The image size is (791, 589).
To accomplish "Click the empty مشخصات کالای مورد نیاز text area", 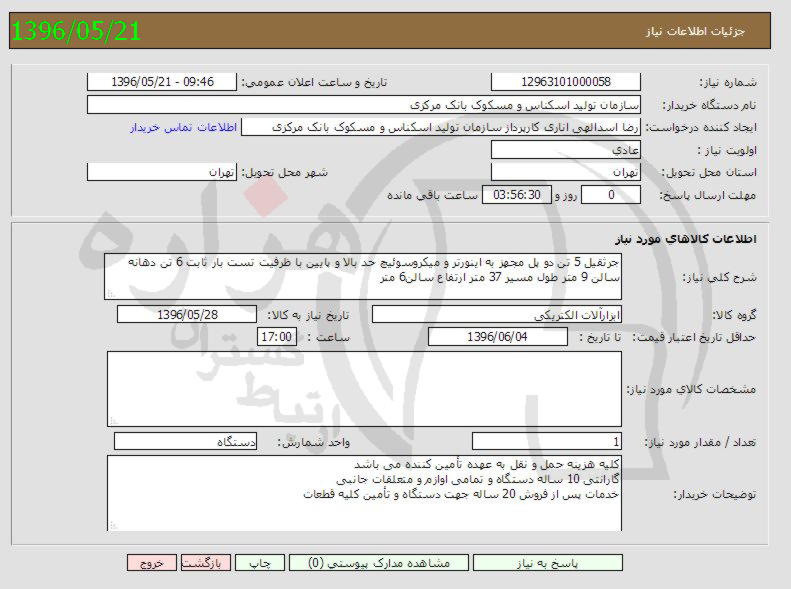I will tap(364, 389).
